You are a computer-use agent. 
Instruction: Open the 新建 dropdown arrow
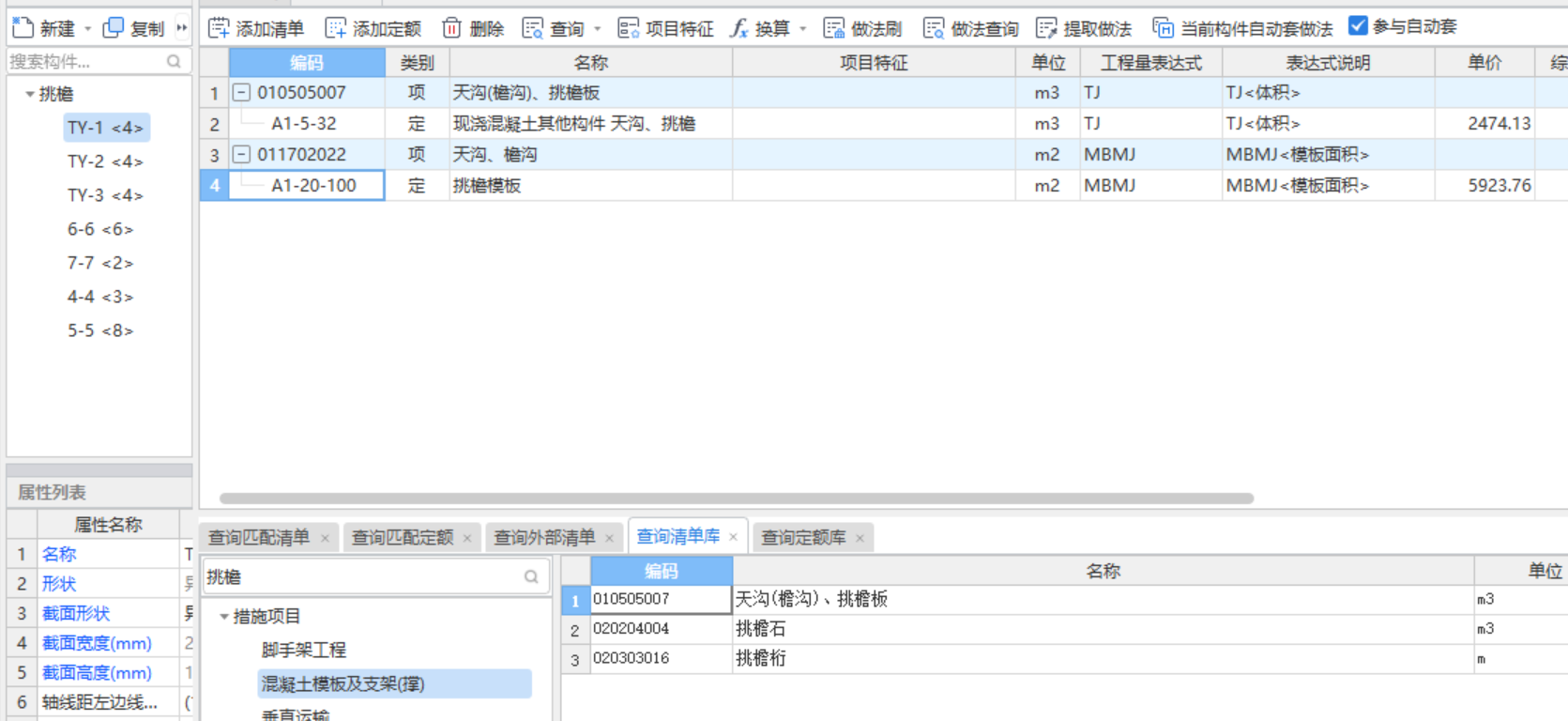(x=88, y=29)
